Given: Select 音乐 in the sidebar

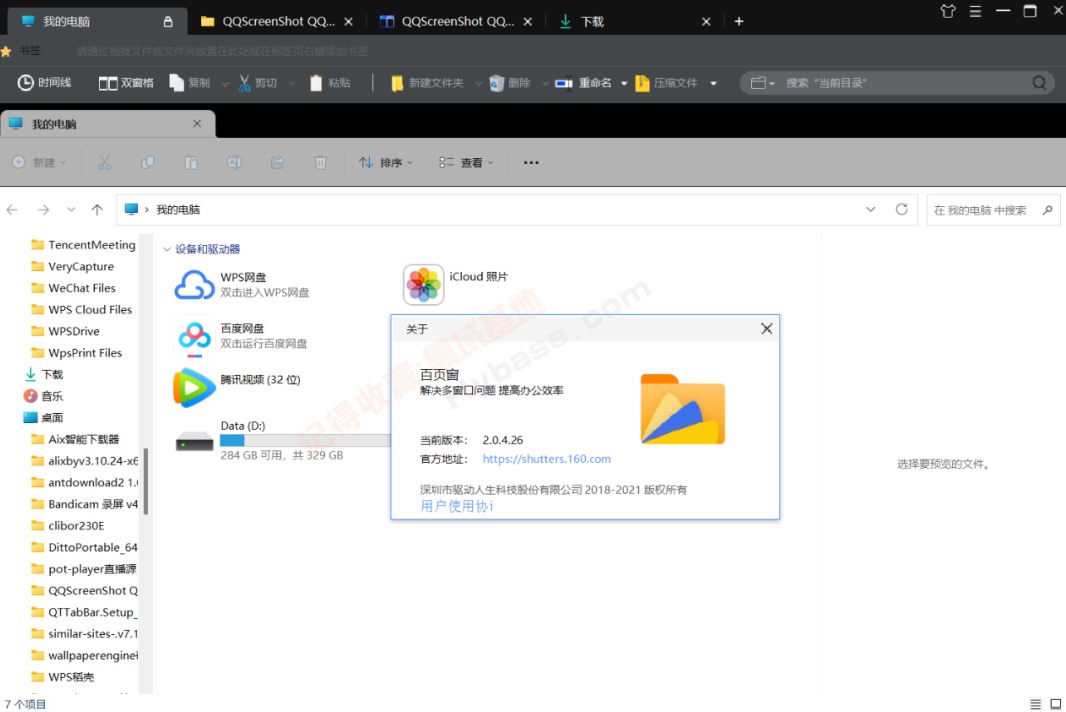Looking at the screenshot, I should point(44,396).
